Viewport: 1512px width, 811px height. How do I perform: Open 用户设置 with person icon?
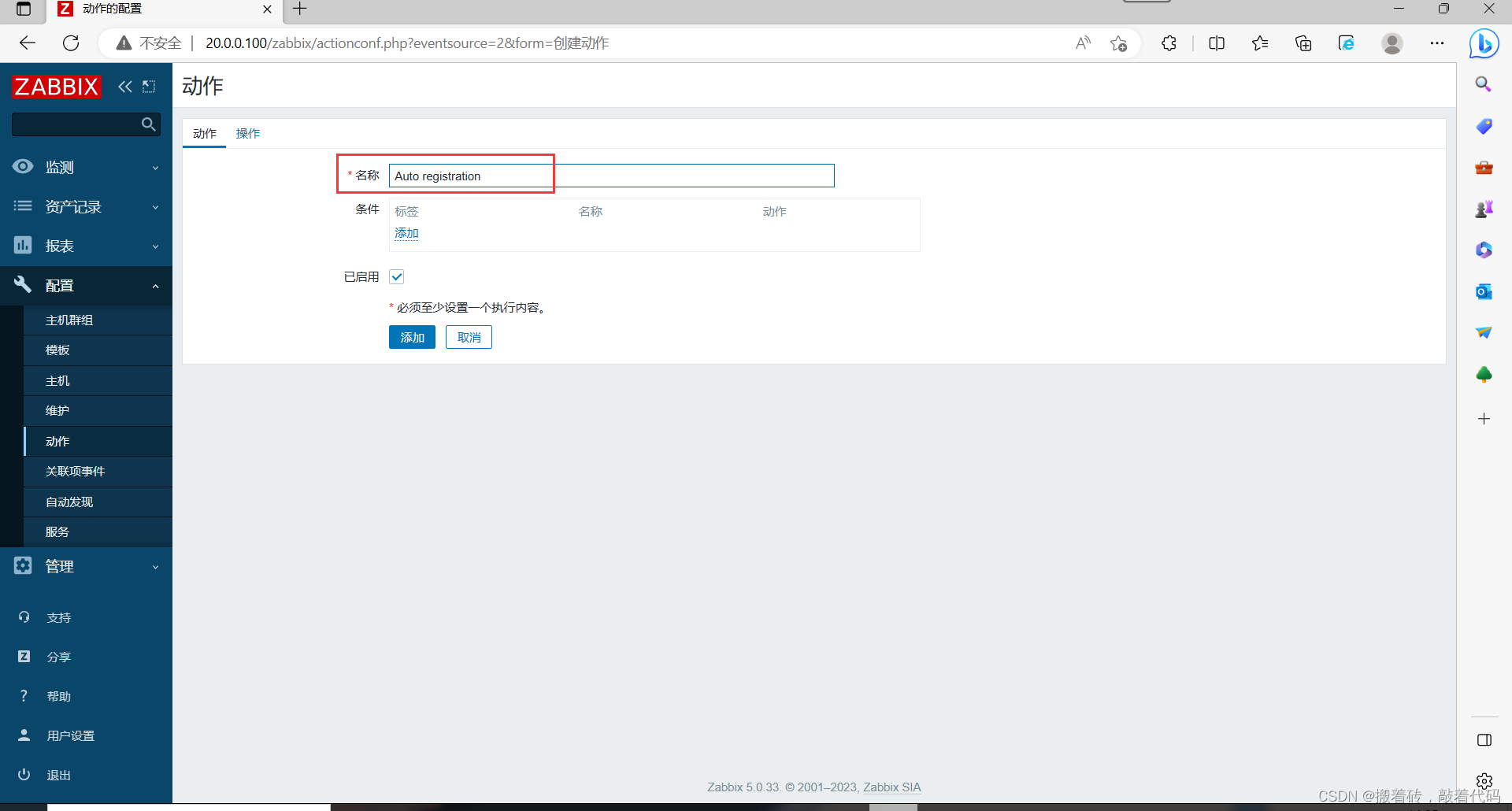(x=24, y=735)
